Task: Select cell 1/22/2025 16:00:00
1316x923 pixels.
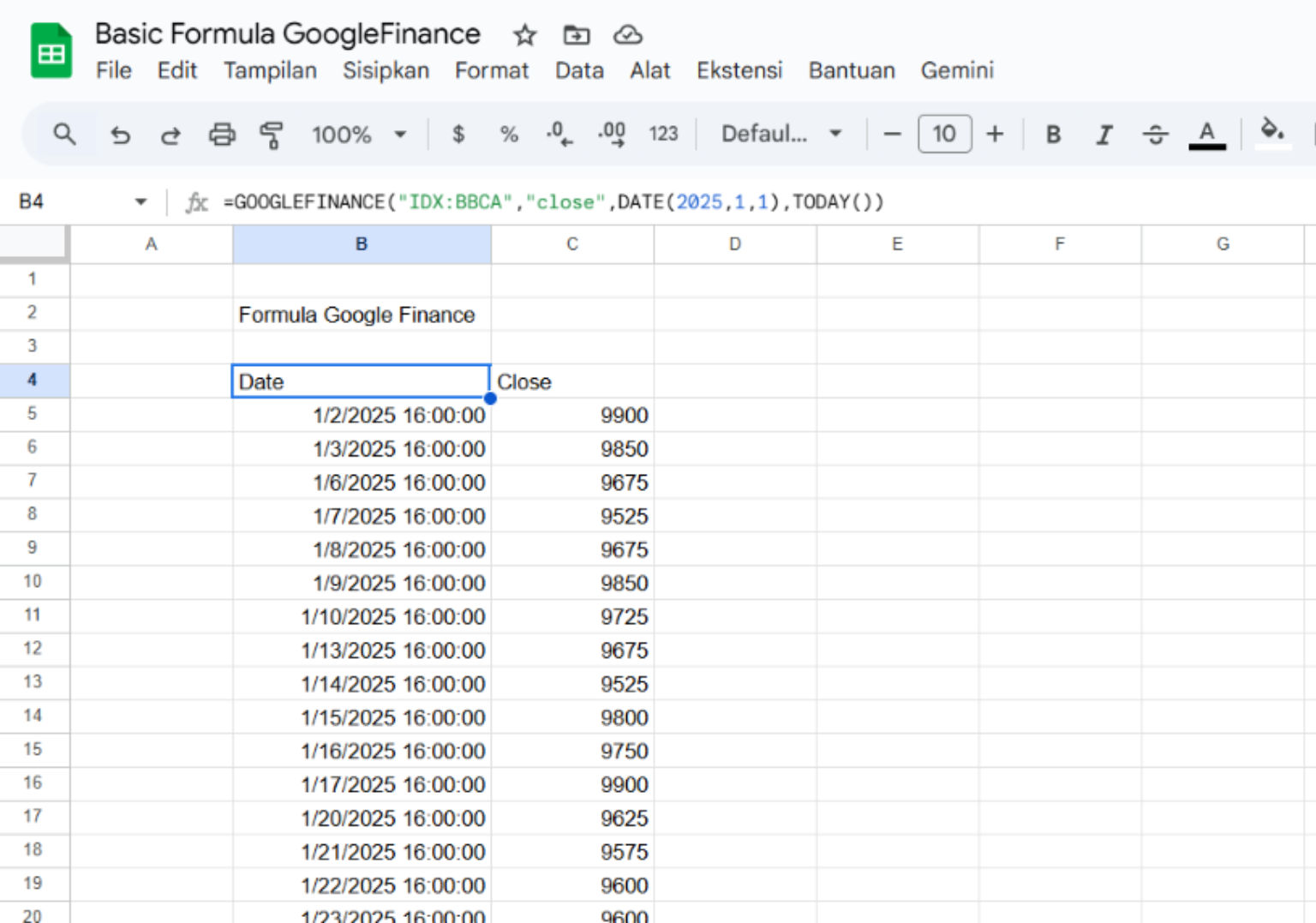Action: coord(362,885)
